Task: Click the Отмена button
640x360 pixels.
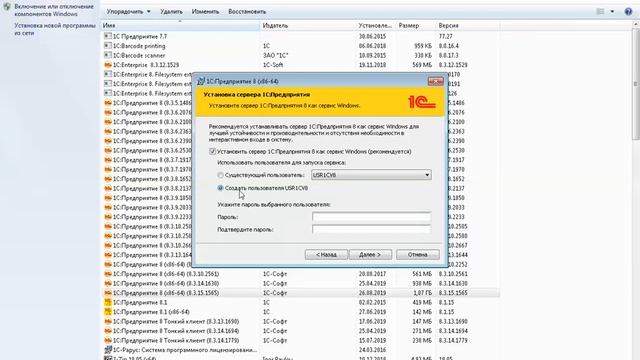Action: click(418, 255)
